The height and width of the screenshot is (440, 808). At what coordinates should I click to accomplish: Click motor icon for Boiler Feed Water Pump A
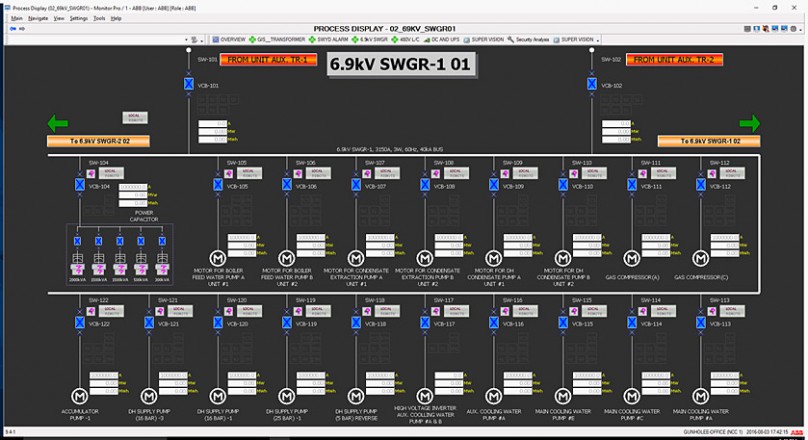coord(218,258)
